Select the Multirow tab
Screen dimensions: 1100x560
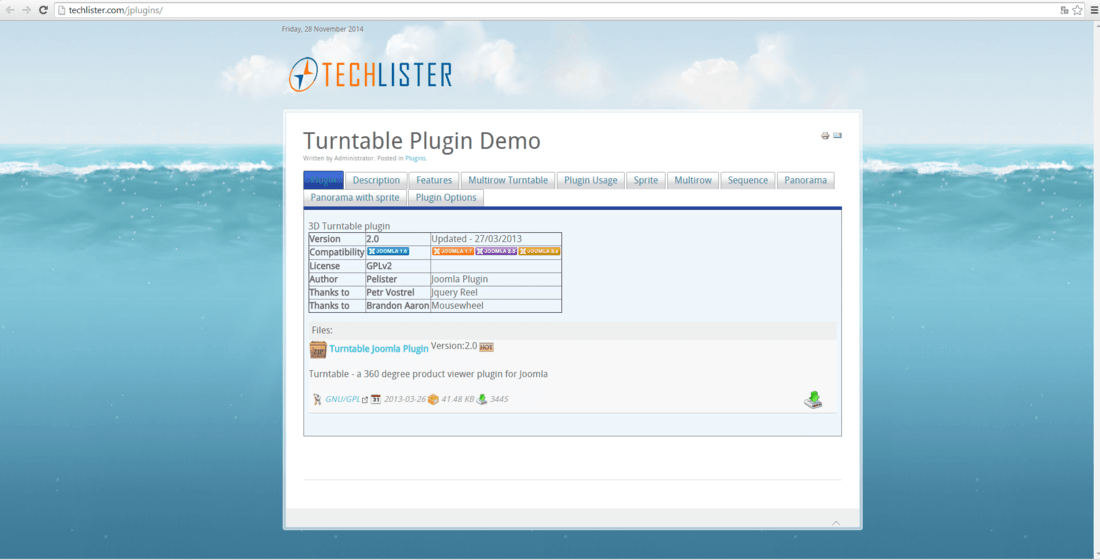(x=693, y=180)
